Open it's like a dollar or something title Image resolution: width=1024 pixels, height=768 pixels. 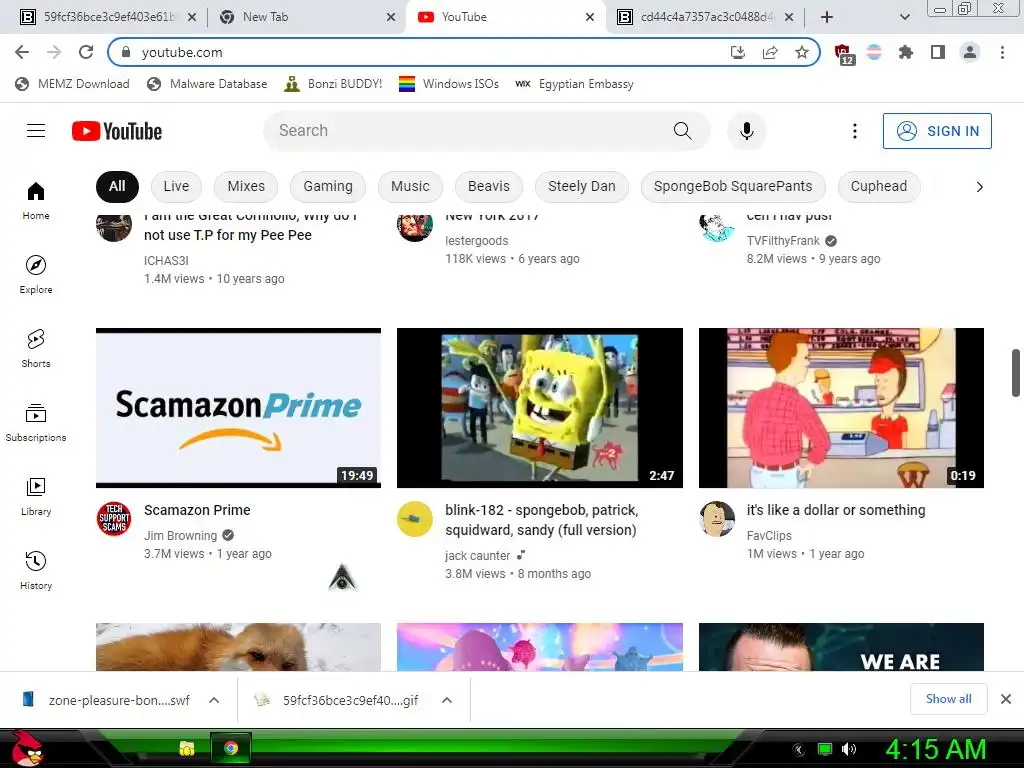pos(836,510)
